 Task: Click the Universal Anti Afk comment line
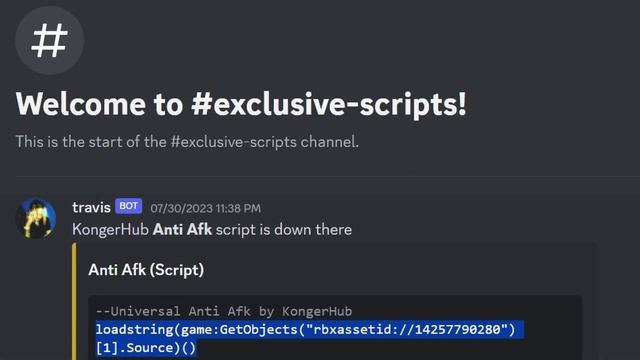pyautogui.click(x=224, y=311)
